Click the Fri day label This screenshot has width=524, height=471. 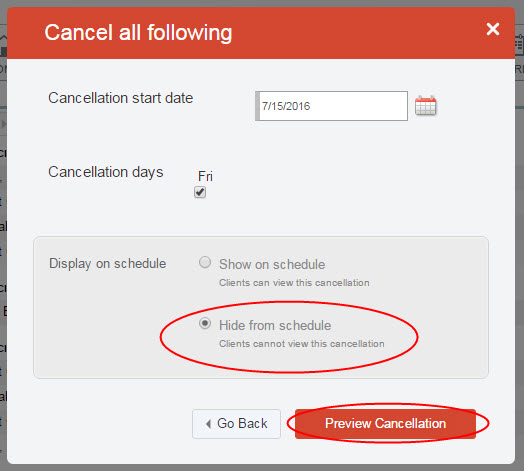point(205,176)
